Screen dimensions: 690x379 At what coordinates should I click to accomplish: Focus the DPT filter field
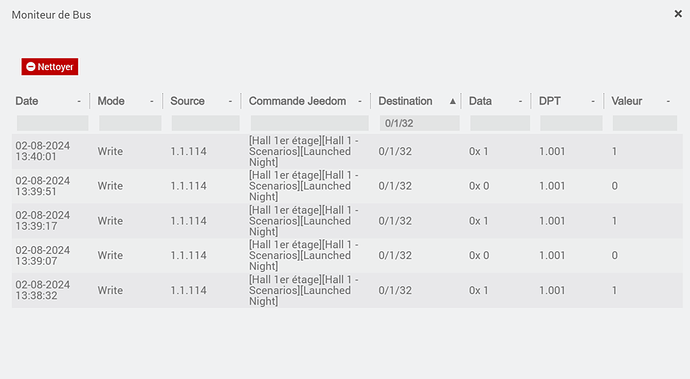(571, 123)
